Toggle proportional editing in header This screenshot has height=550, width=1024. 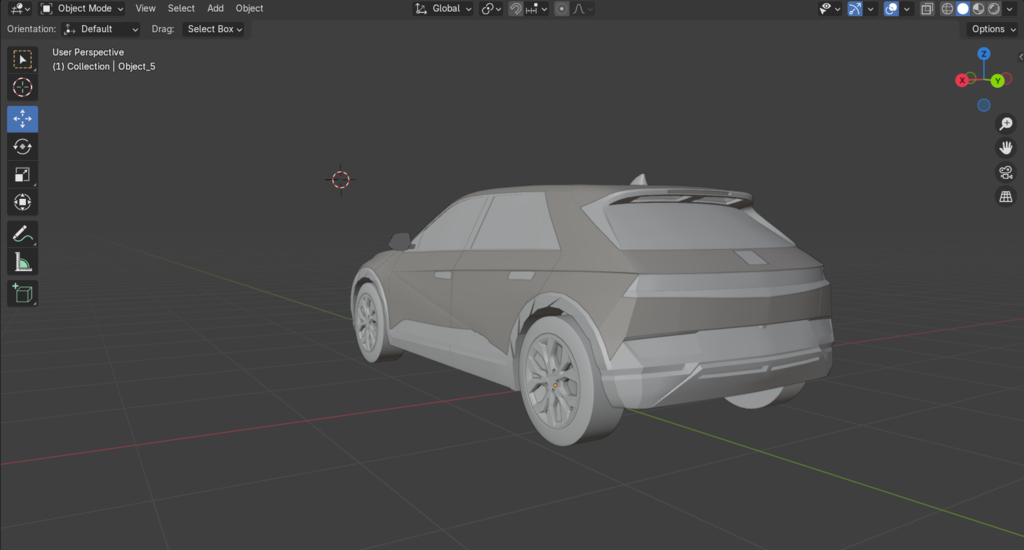561,9
